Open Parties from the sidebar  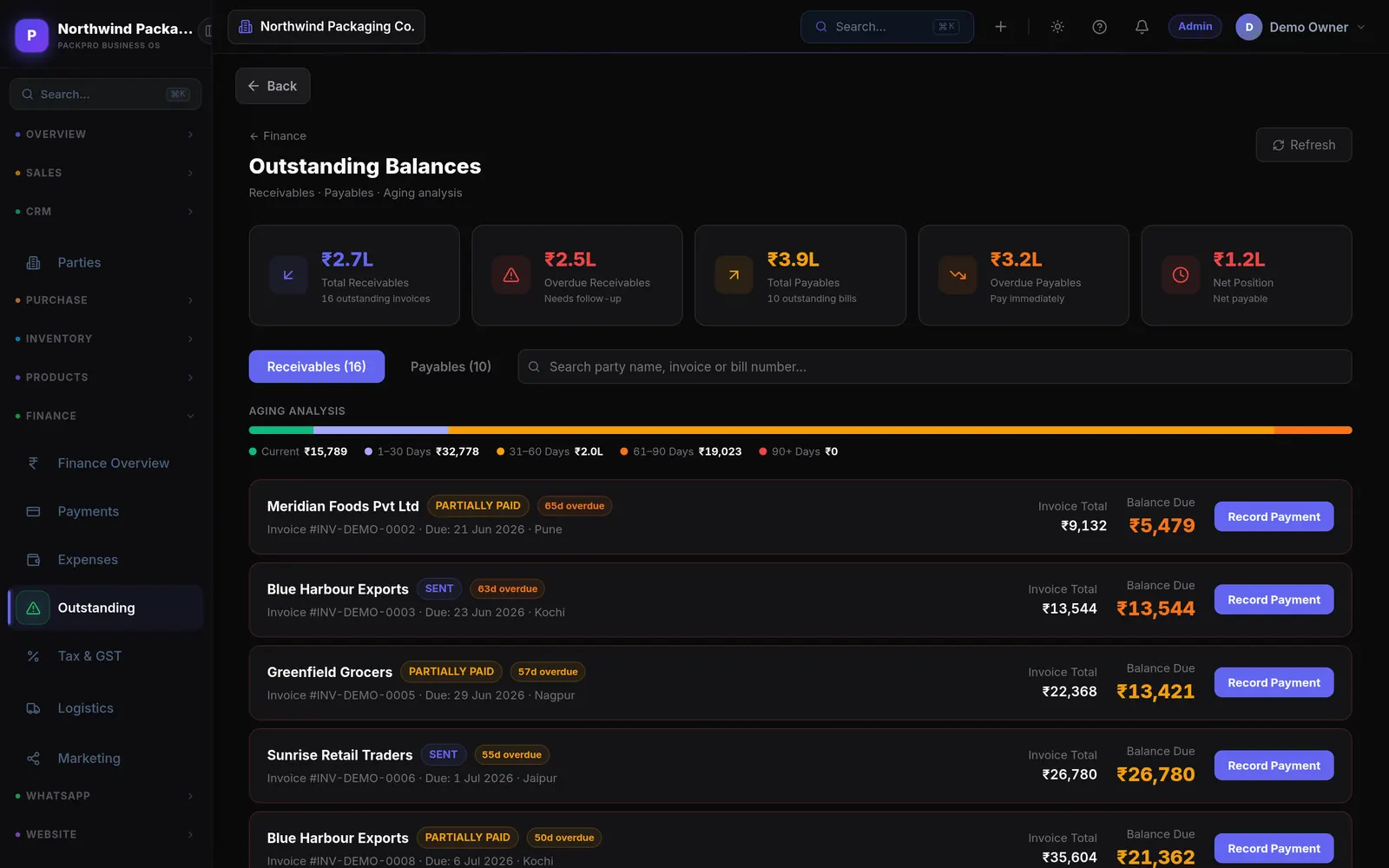(105, 263)
